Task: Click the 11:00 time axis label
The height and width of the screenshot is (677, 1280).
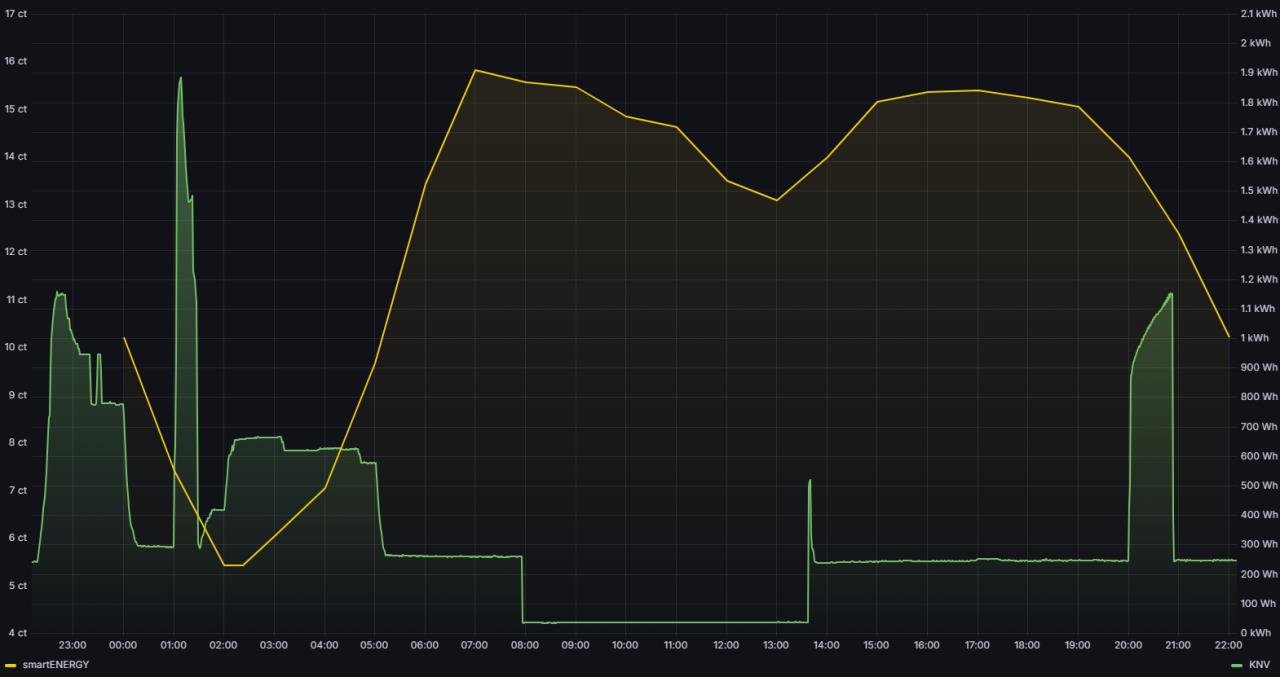Action: [675, 645]
